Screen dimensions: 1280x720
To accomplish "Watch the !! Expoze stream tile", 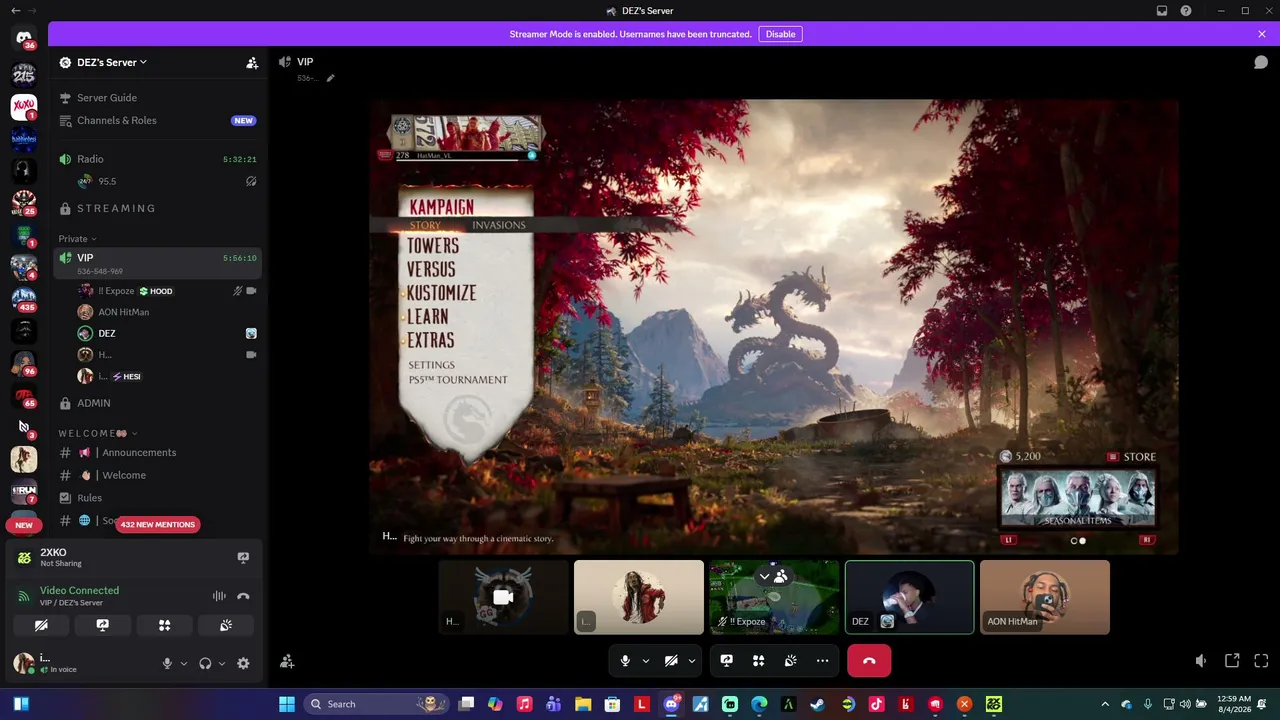I will coord(774,597).
